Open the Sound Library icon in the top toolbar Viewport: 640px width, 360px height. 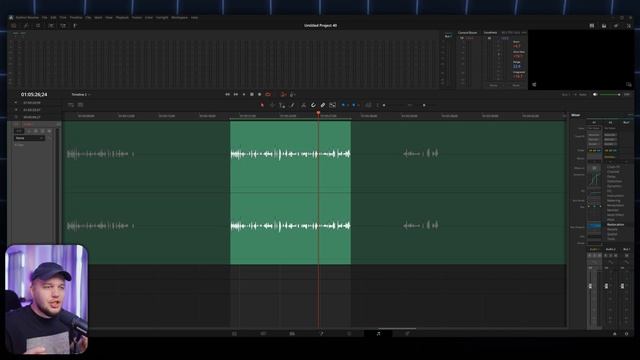point(51,25)
